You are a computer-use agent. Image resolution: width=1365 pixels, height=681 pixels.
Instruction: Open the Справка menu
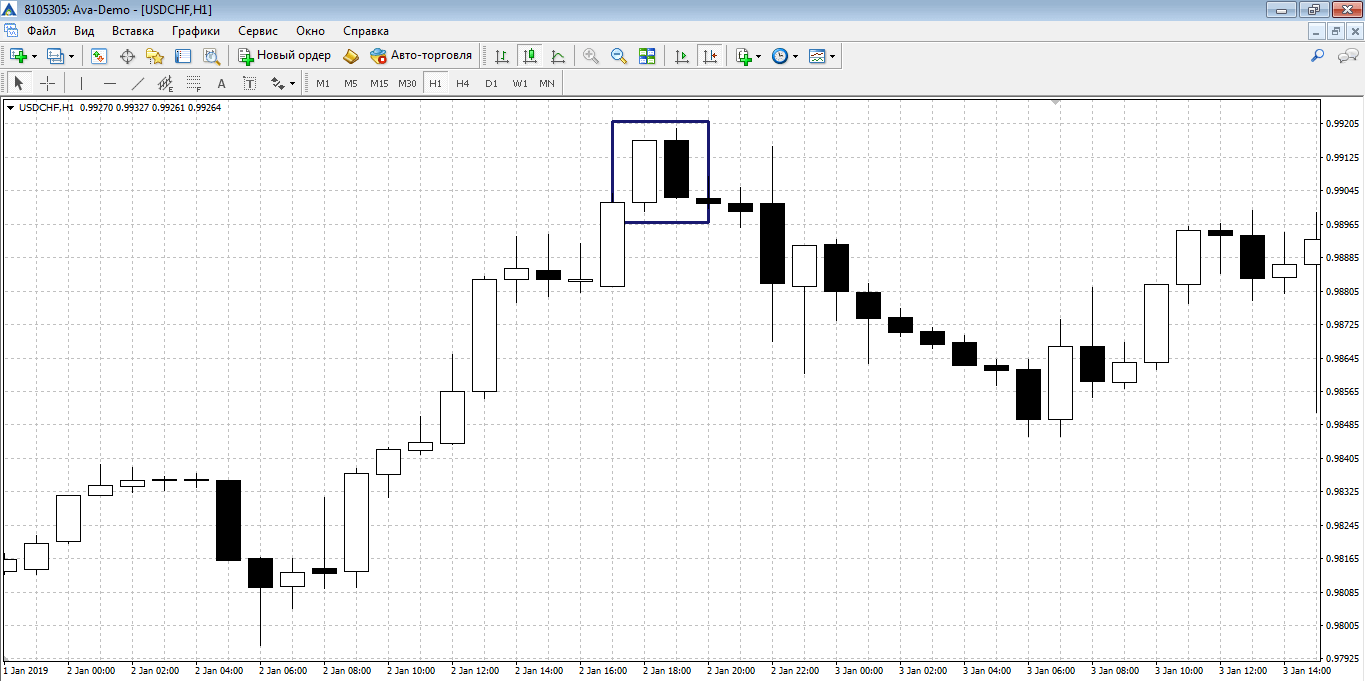366,31
